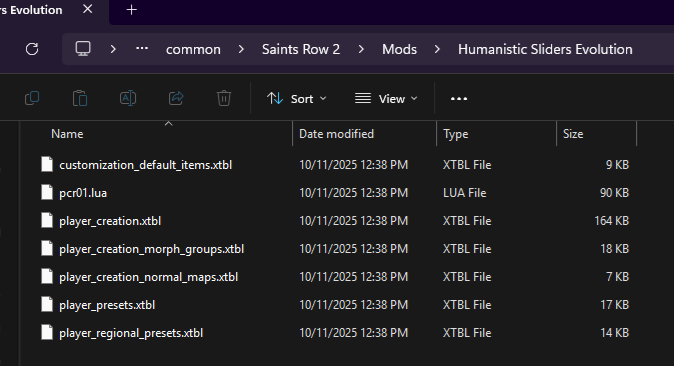
Task: Click Humanistic Sliders Evolution breadcrumb
Action: [x=545, y=49]
